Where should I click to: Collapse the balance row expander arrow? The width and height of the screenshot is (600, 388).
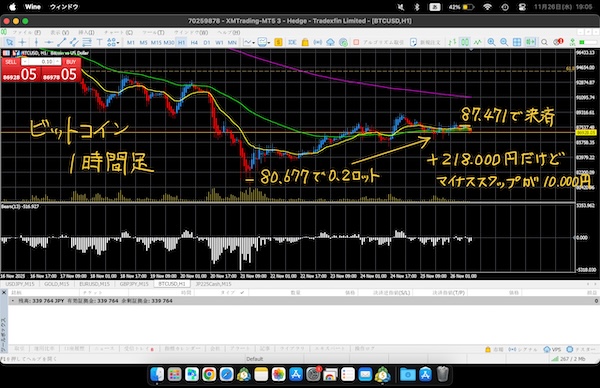pos(13,301)
